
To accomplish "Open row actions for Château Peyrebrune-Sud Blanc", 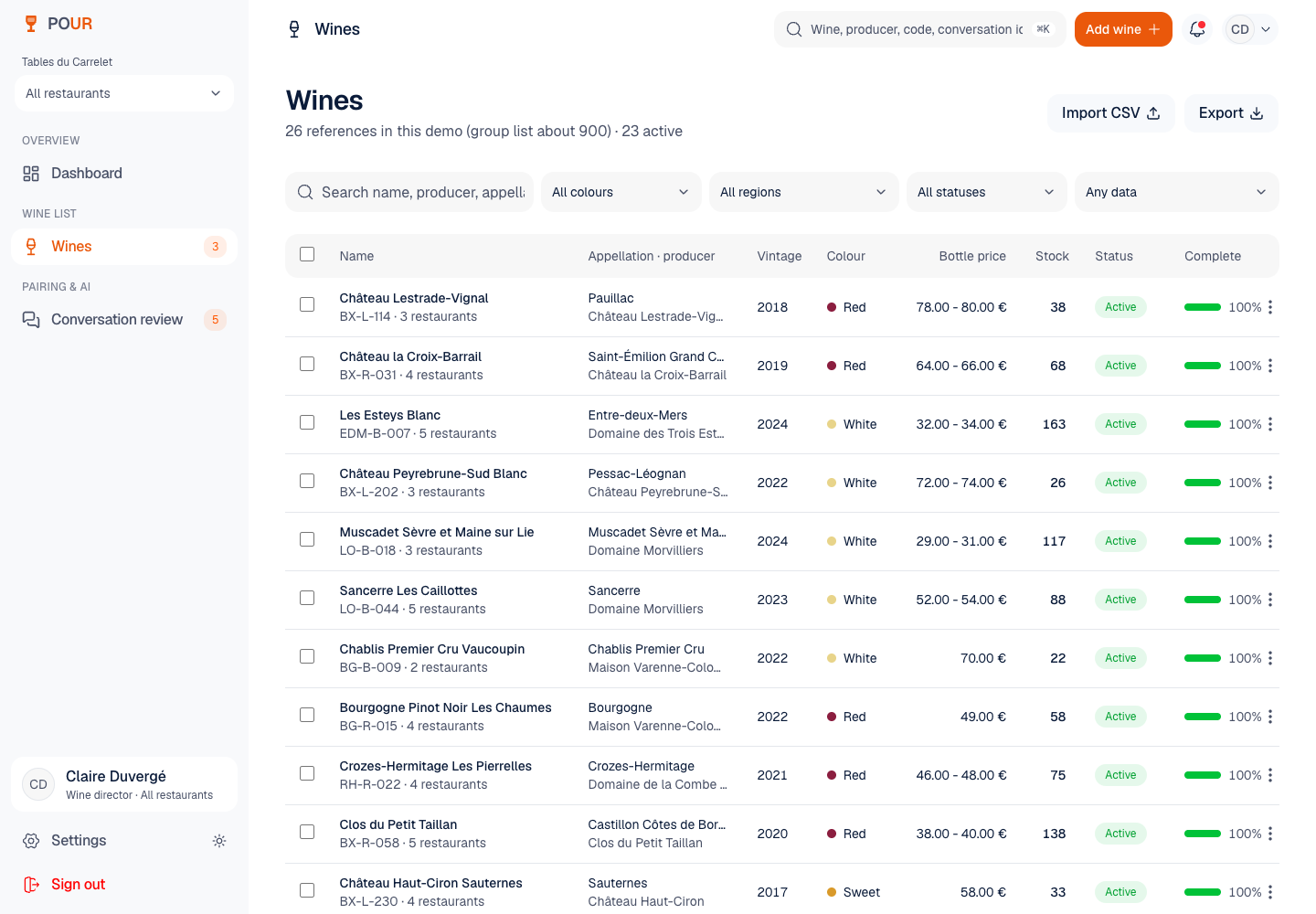I will click(x=1270, y=483).
